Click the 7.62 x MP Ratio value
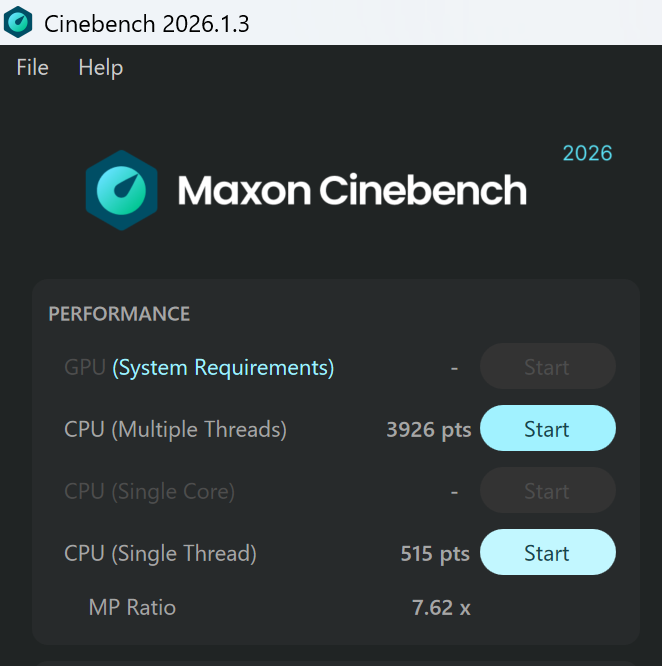The image size is (662, 666). click(x=441, y=607)
